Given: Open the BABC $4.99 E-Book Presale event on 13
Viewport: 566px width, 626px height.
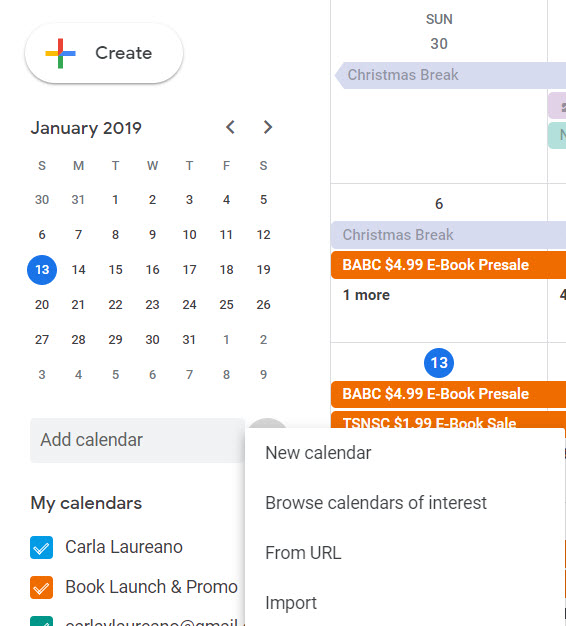Looking at the screenshot, I should 449,394.
